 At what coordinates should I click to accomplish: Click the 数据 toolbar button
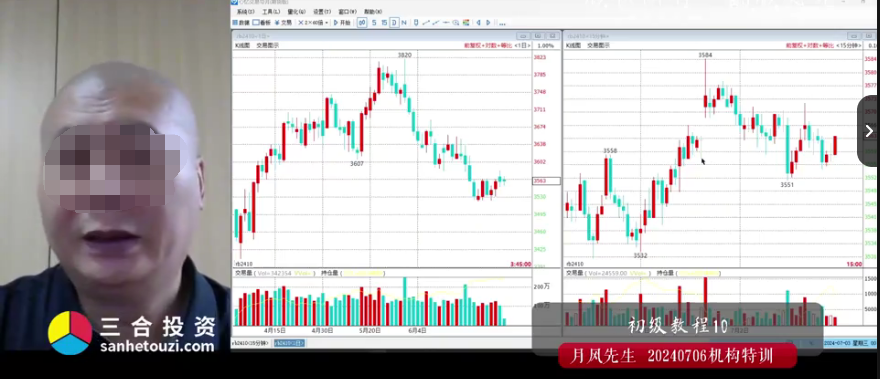point(241,22)
